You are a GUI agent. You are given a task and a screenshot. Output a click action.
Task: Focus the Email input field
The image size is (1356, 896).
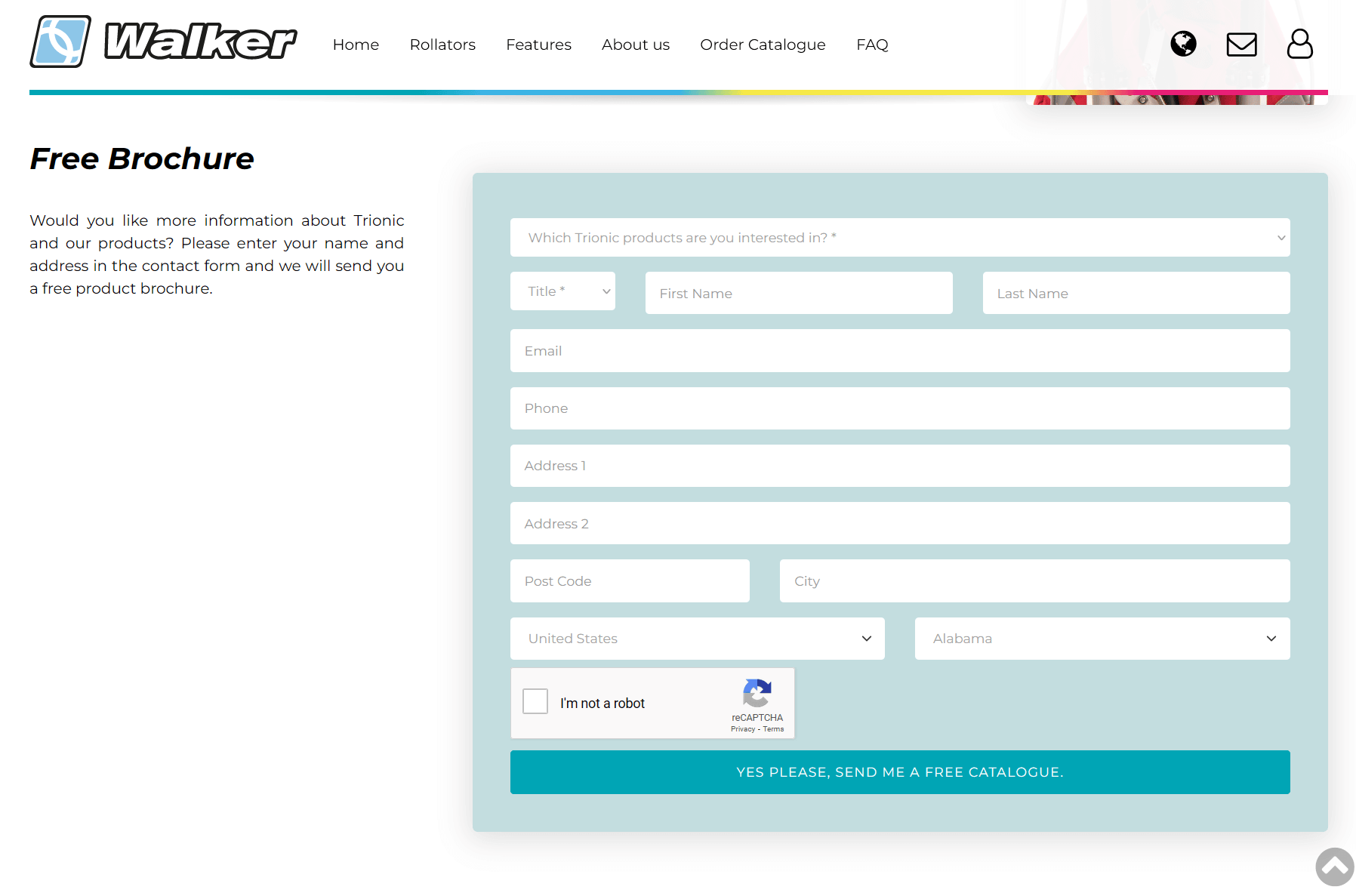click(899, 351)
